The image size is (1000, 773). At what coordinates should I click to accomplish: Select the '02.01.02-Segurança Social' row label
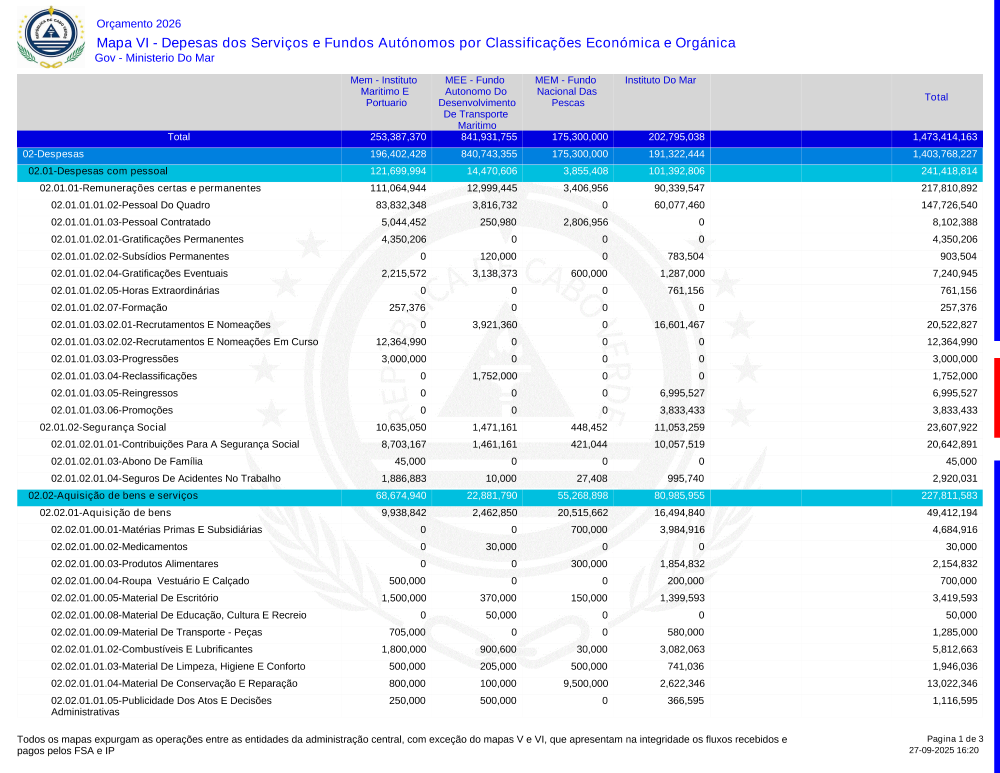coord(102,427)
